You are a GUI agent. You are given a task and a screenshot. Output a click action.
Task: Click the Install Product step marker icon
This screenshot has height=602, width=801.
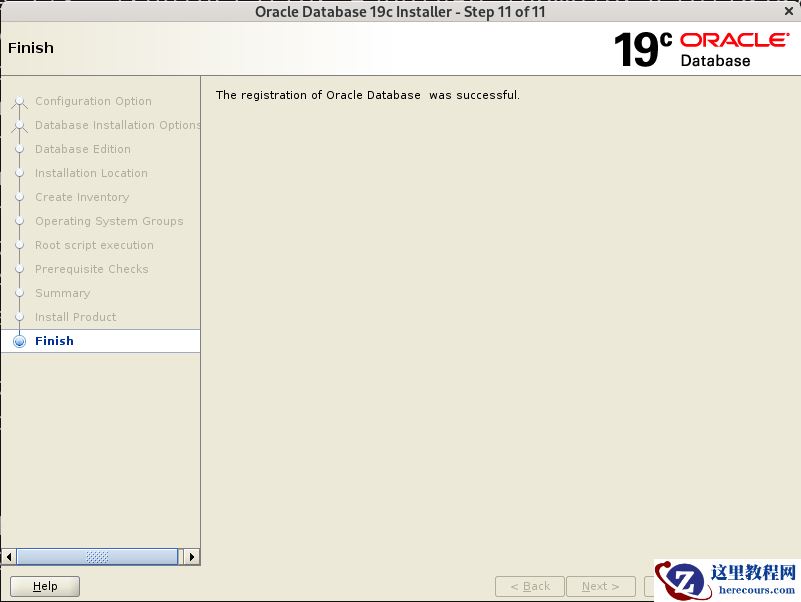[x=19, y=317]
